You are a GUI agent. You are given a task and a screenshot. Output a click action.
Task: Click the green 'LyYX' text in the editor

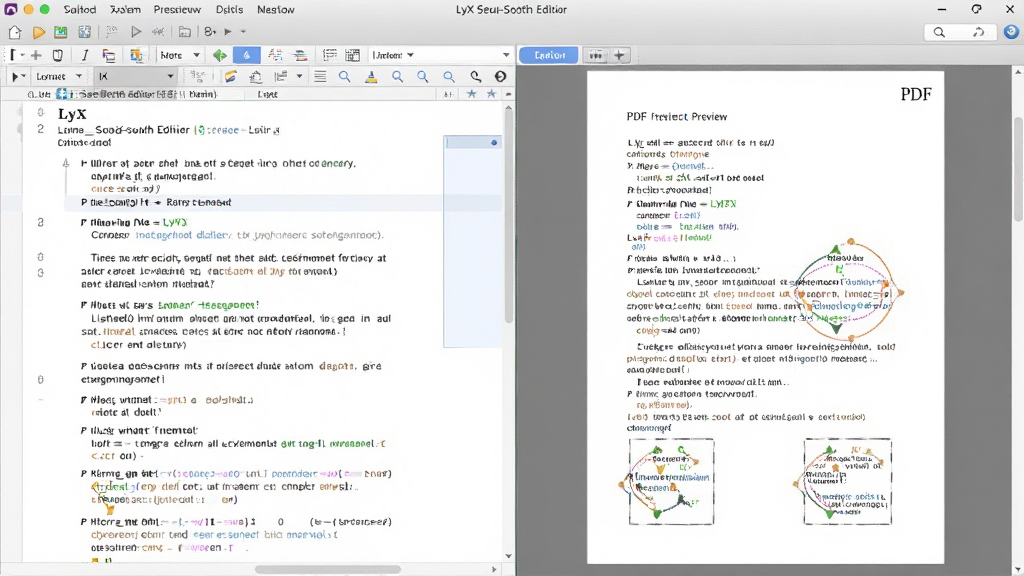(x=175, y=222)
